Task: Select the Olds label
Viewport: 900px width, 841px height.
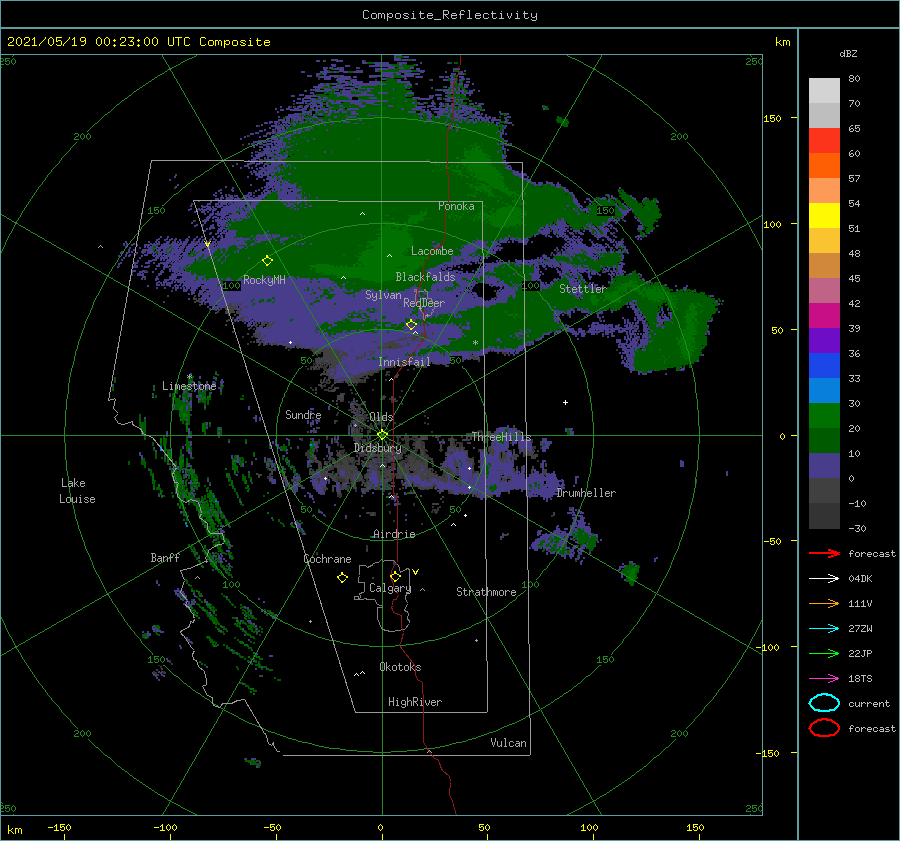Action: click(381, 417)
